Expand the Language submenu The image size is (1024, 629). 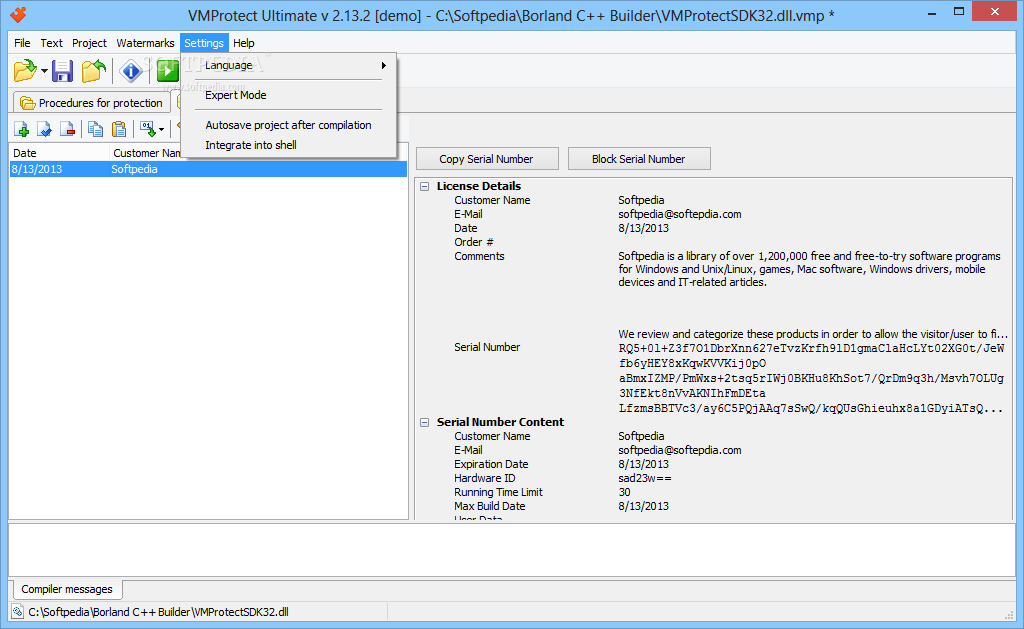(x=289, y=65)
